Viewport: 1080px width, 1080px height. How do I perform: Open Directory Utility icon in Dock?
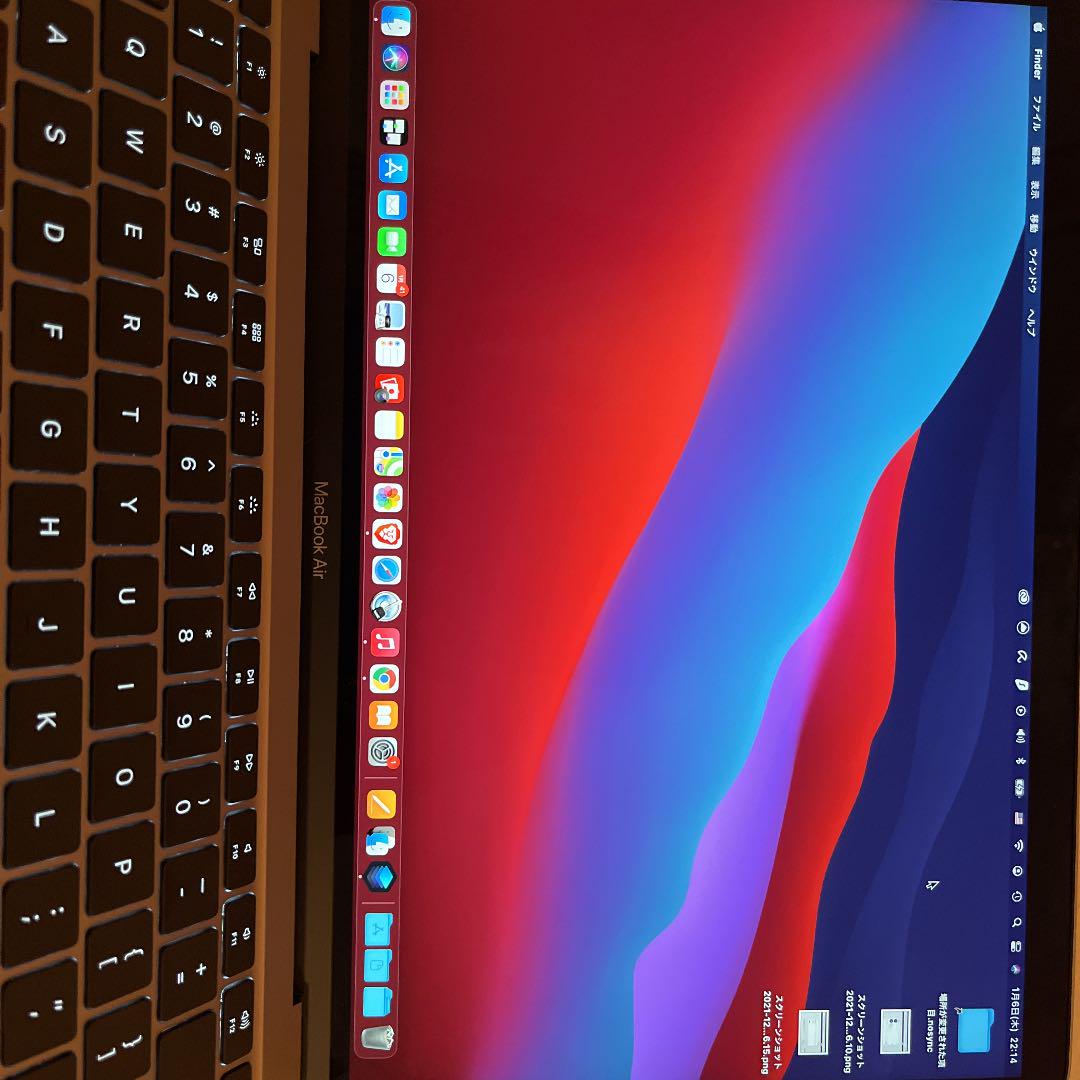tap(386, 607)
